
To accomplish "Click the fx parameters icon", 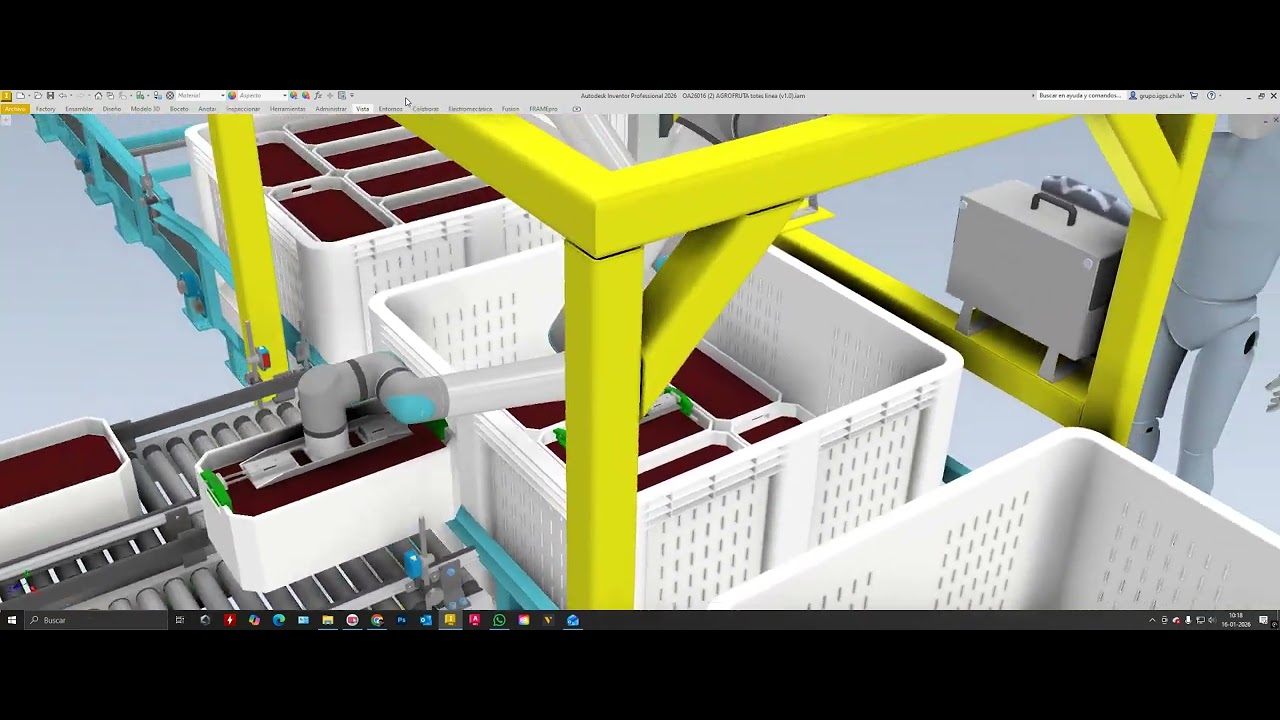I will (x=318, y=96).
